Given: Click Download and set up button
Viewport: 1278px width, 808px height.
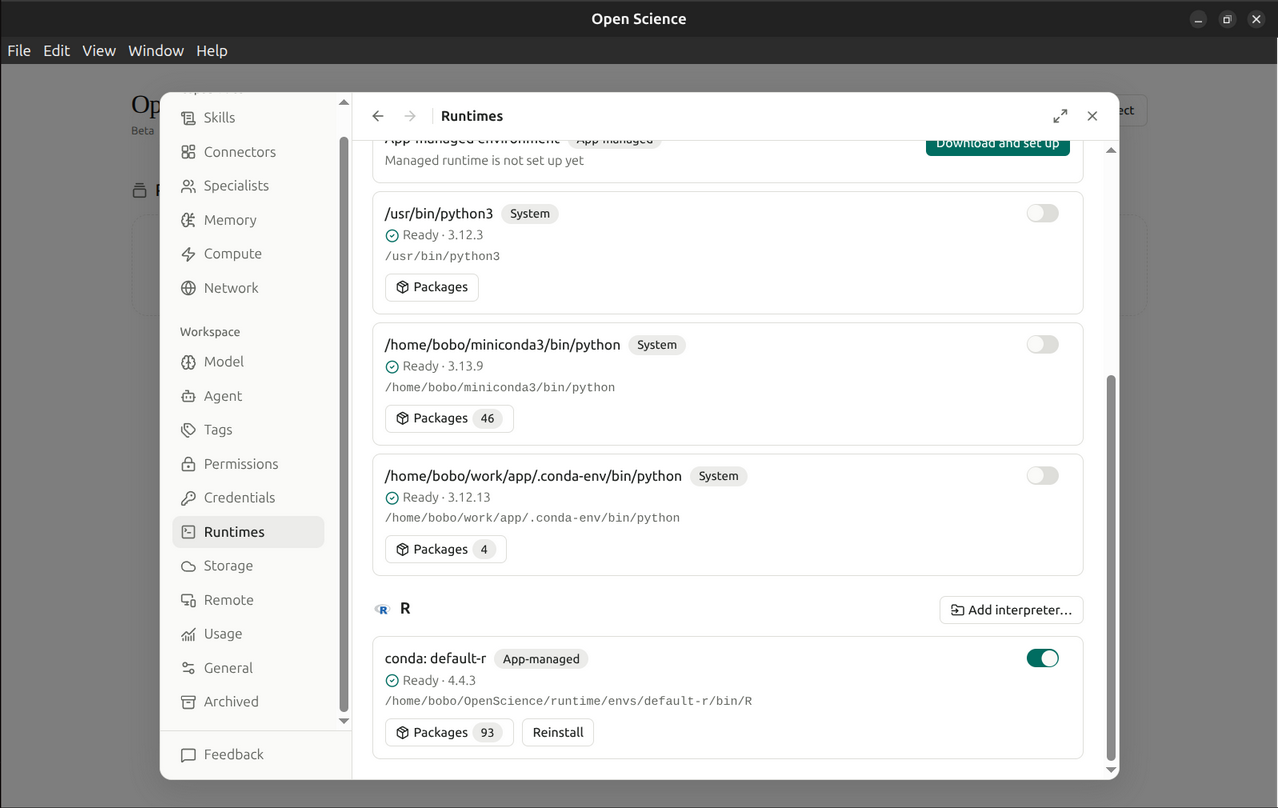Looking at the screenshot, I should (998, 145).
